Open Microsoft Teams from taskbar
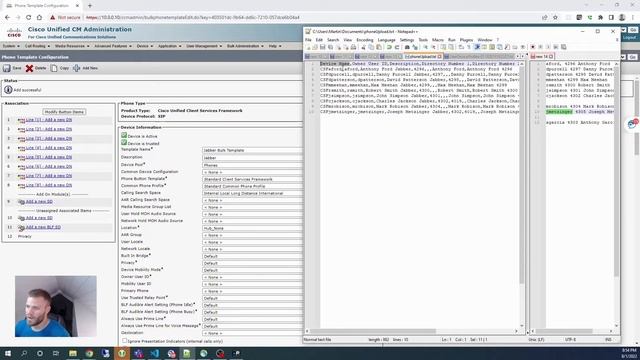 click(138, 353)
